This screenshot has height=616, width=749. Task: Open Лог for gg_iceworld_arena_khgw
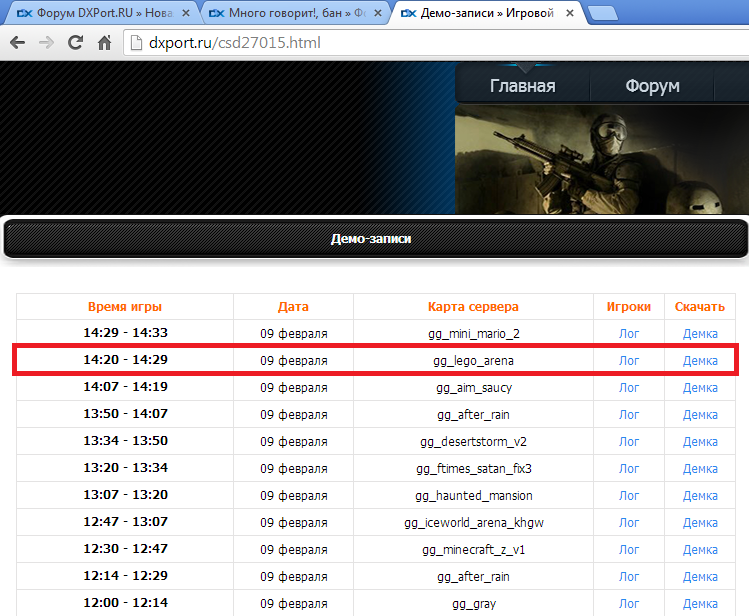629,522
